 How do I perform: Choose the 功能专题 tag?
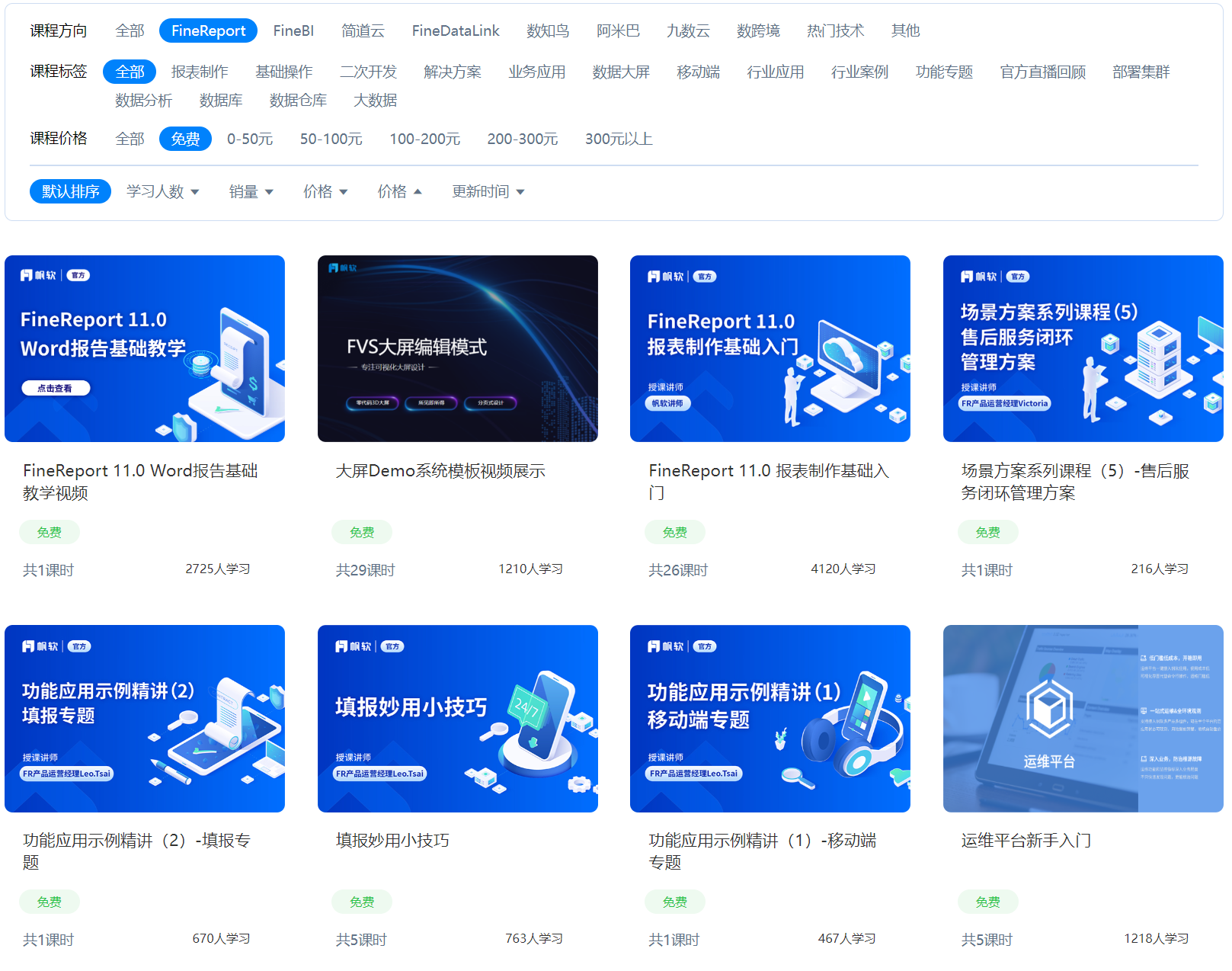[x=944, y=72]
